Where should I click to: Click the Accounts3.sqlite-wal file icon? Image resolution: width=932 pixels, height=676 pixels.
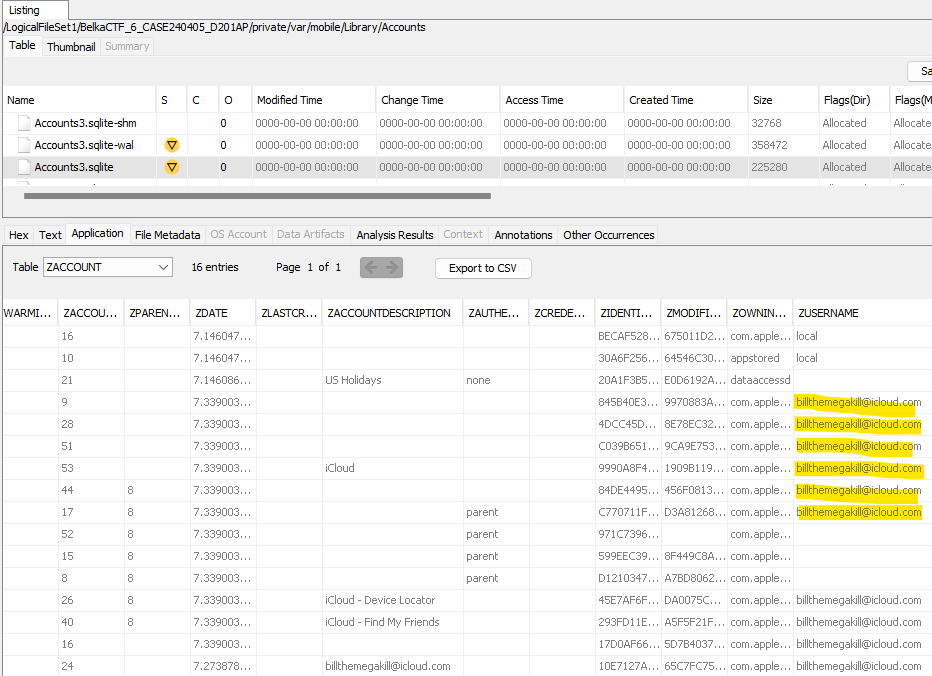[24, 145]
